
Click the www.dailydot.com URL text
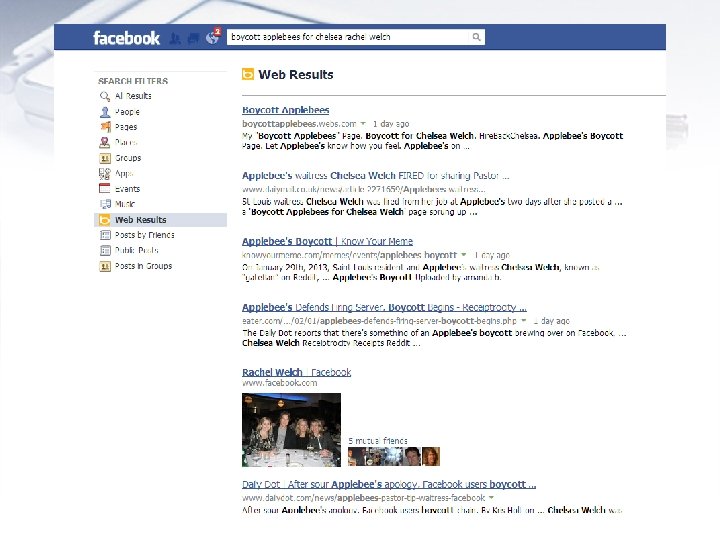364,498
